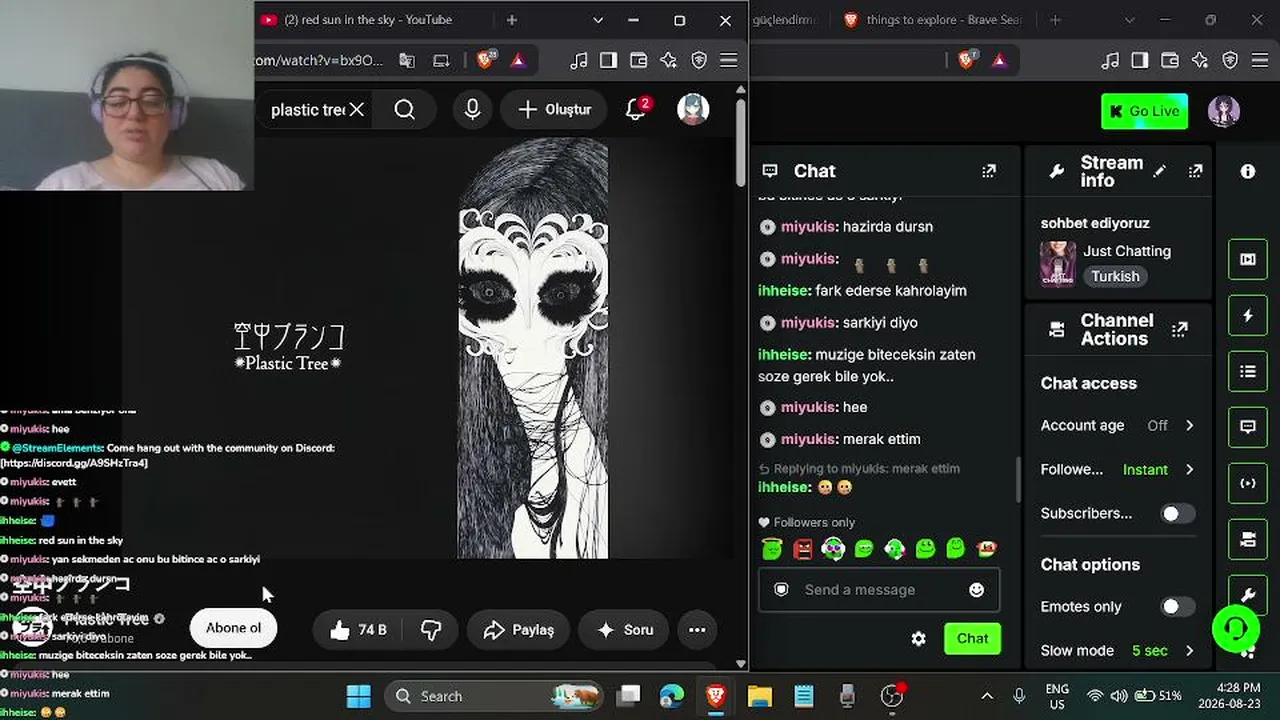Click the 'Send a message' chat input
Viewport: 1280px width, 720px height.
point(880,590)
